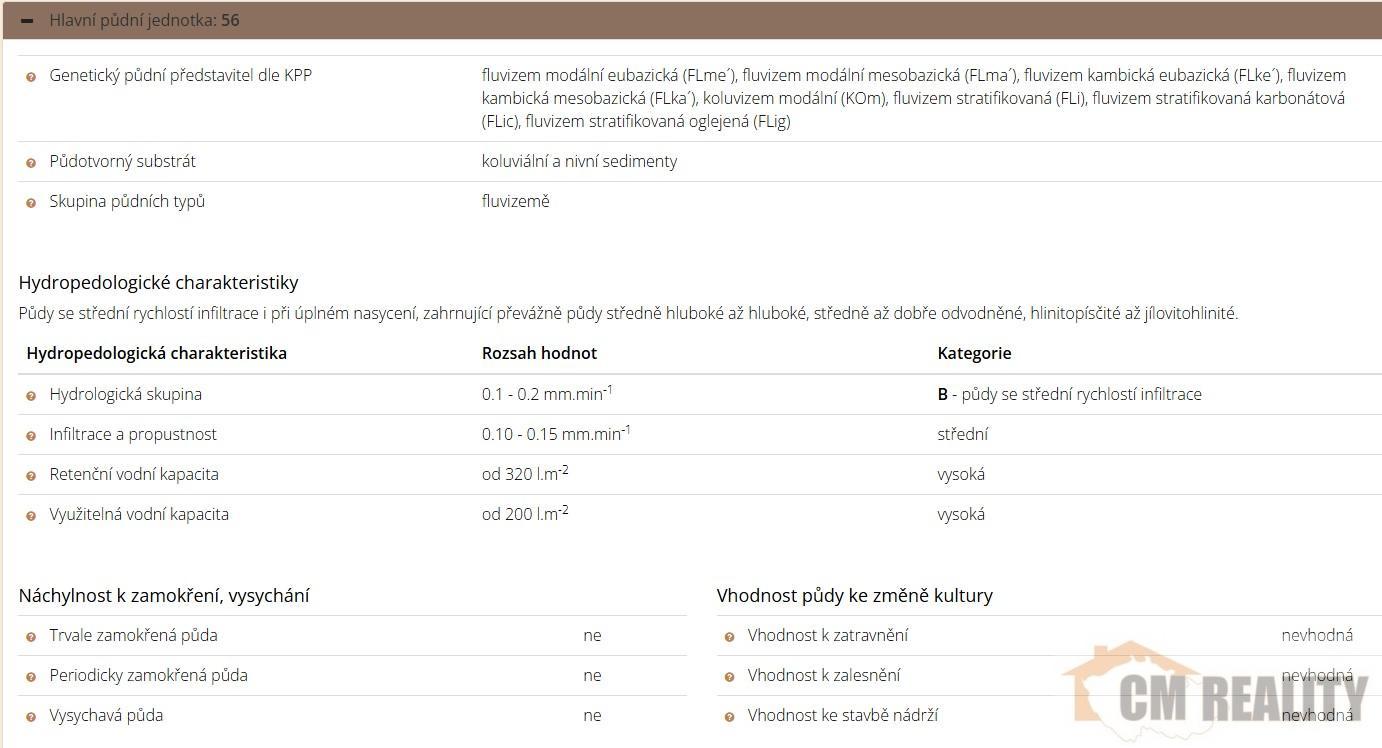1382x748 pixels.
Task: Click the Rozsah hodnot column header
Action: [x=539, y=353]
